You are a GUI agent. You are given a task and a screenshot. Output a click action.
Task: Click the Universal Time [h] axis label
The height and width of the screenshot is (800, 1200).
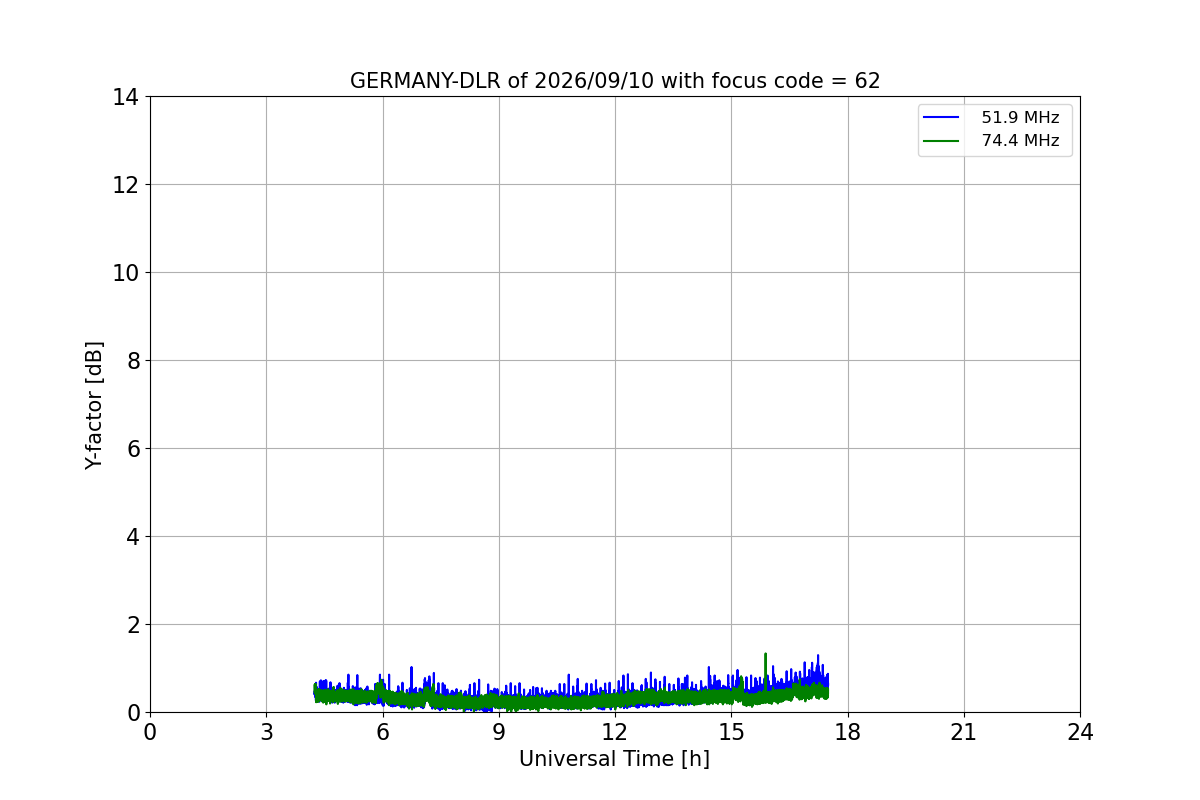(614, 759)
